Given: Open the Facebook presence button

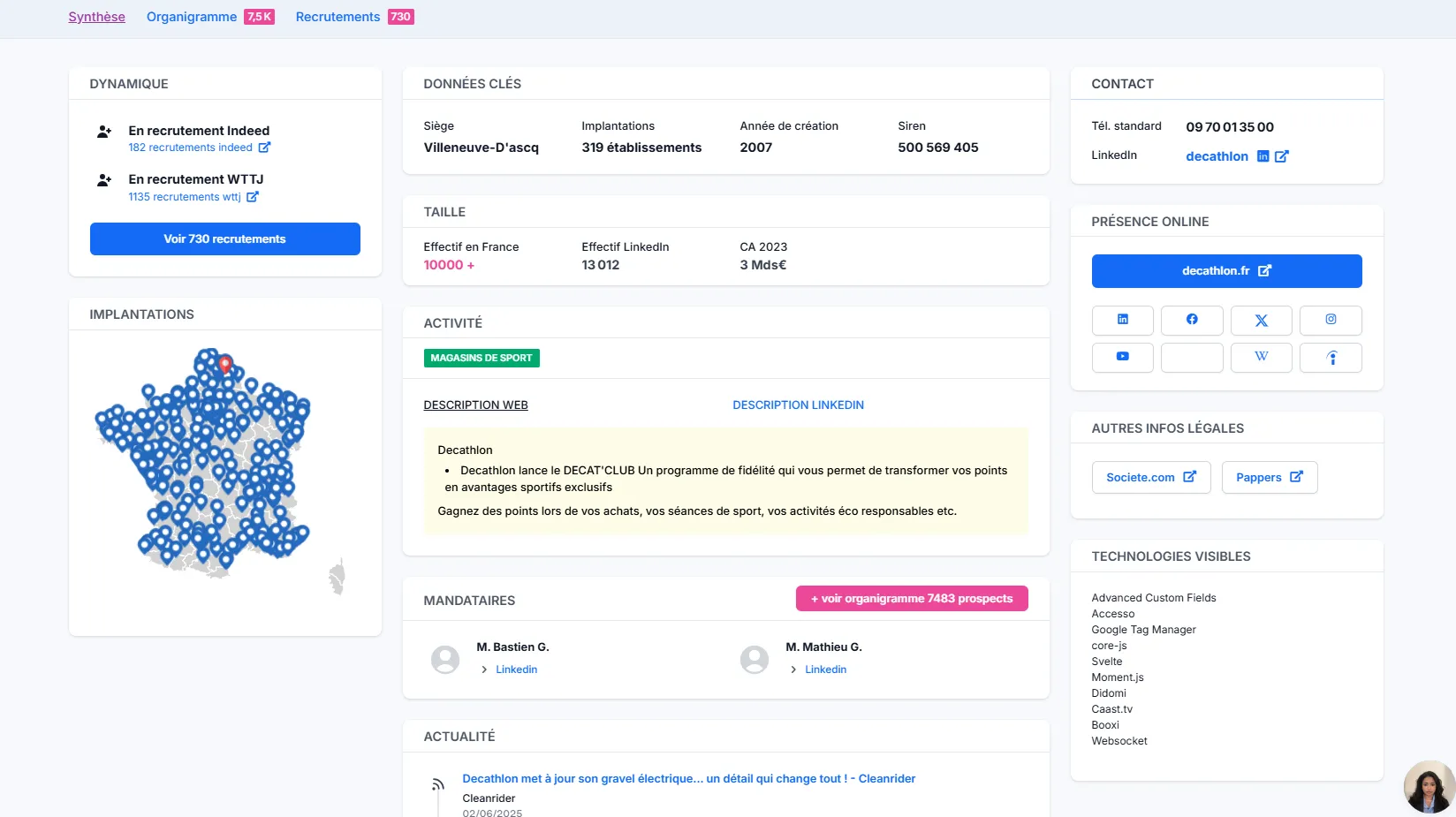Looking at the screenshot, I should (x=1192, y=320).
